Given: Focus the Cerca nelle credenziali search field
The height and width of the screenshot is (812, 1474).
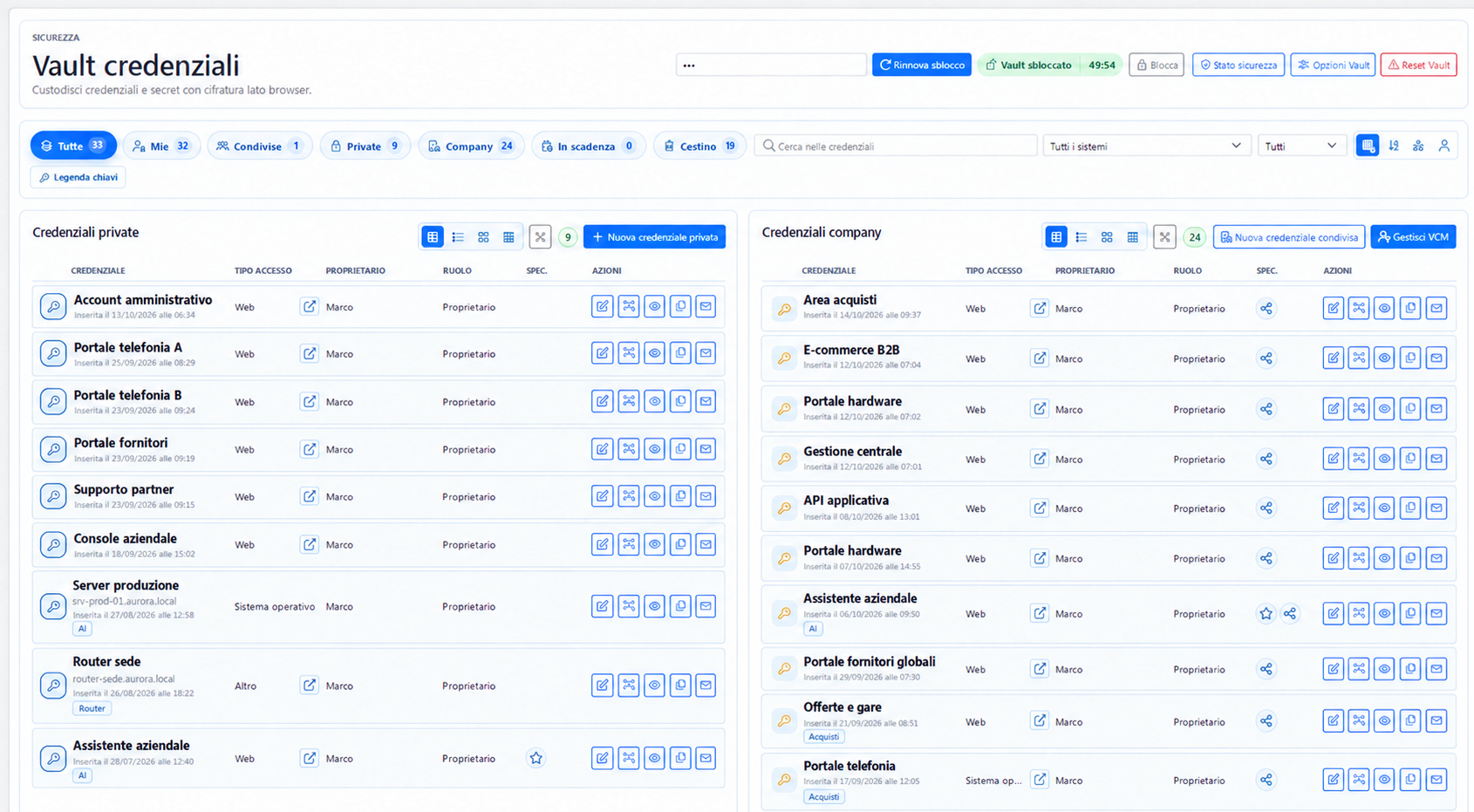Looking at the screenshot, I should pos(896,146).
